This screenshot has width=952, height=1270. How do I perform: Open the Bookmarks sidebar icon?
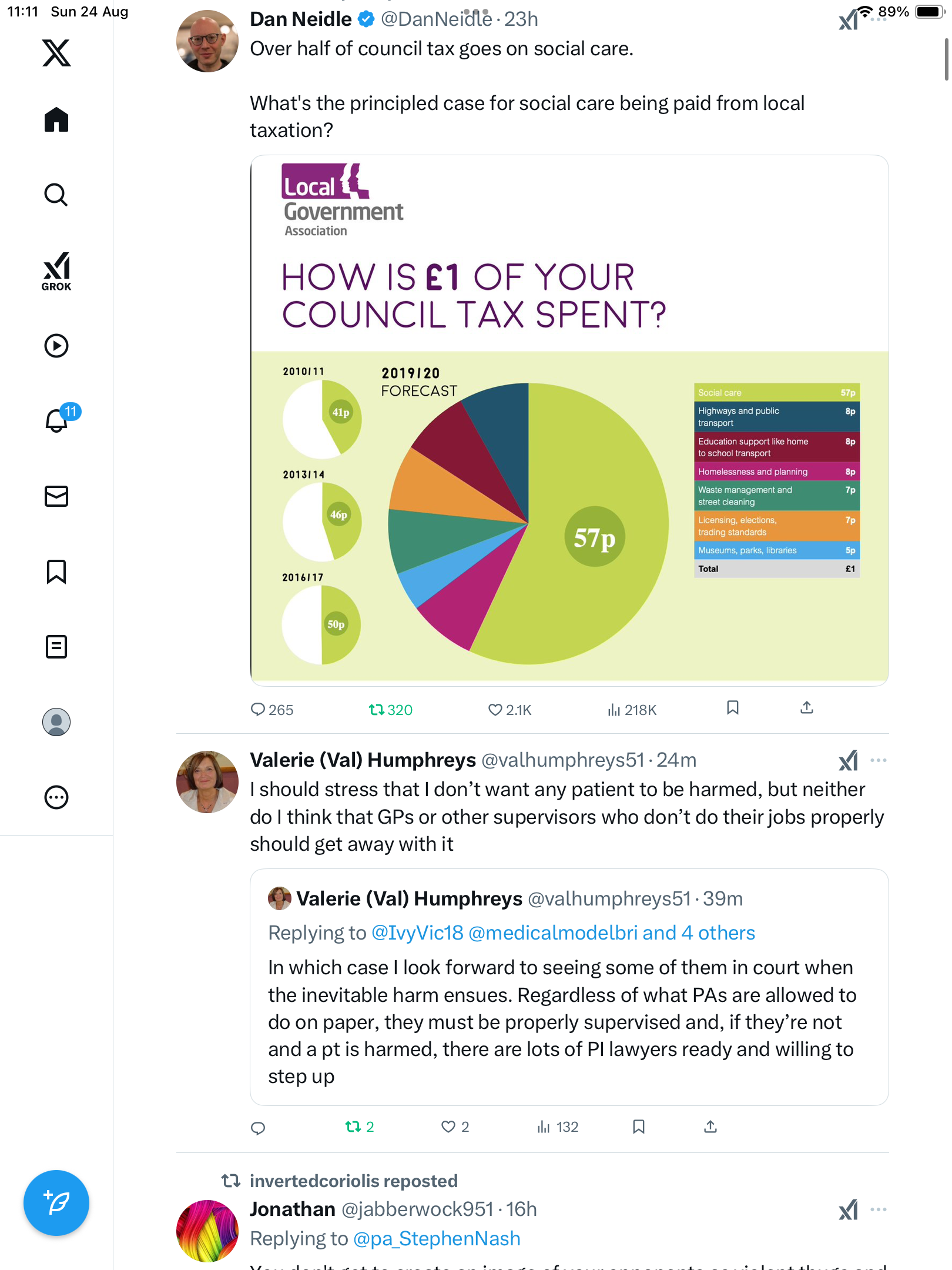(56, 571)
